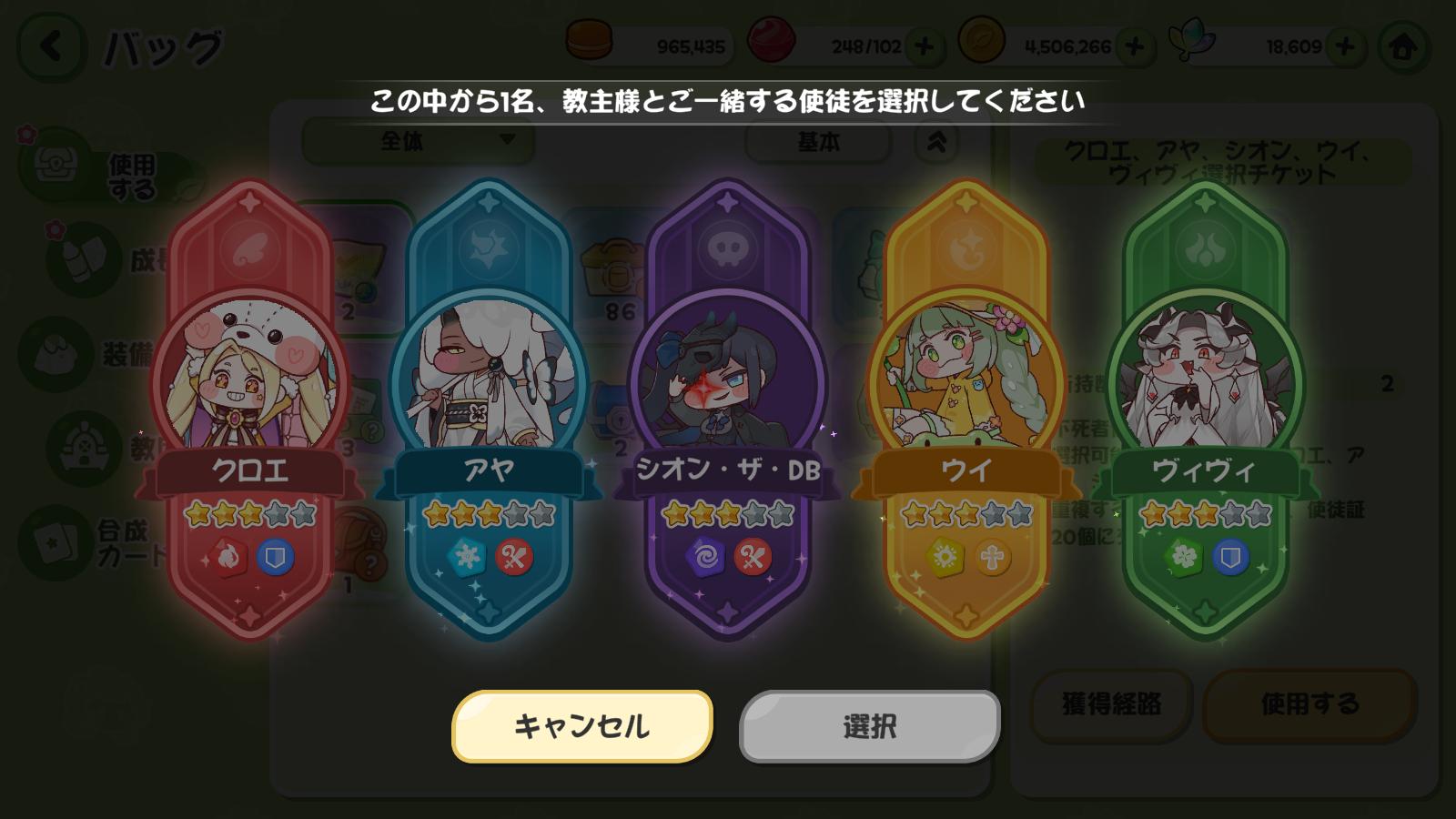The width and height of the screenshot is (1456, 819).
Task: Click the fire element icon on クロエ card
Action: point(227,557)
